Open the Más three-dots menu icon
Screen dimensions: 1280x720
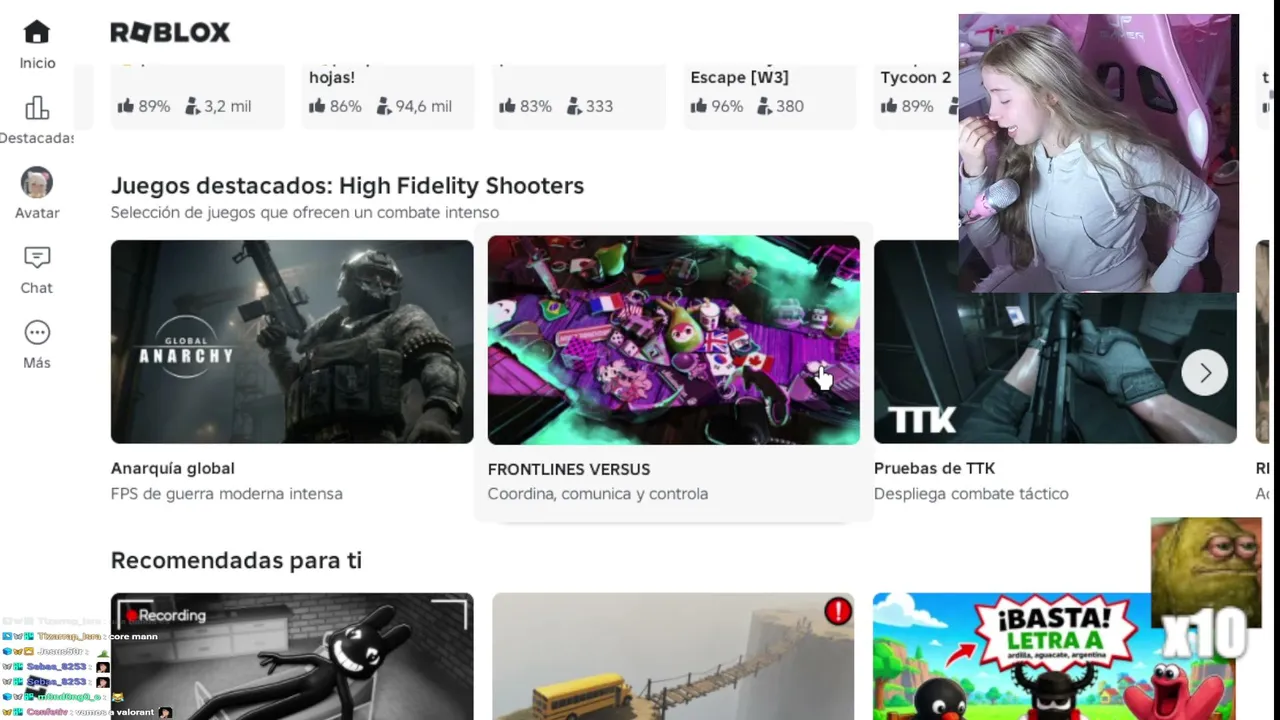(37, 333)
